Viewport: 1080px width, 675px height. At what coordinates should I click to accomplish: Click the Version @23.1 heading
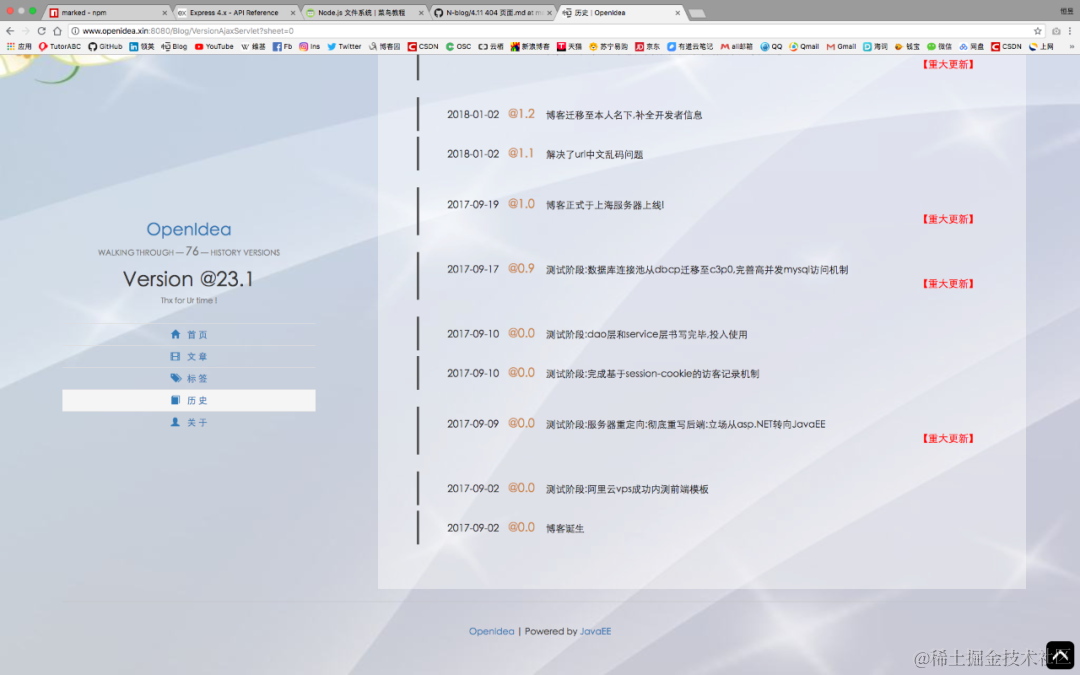coord(189,279)
